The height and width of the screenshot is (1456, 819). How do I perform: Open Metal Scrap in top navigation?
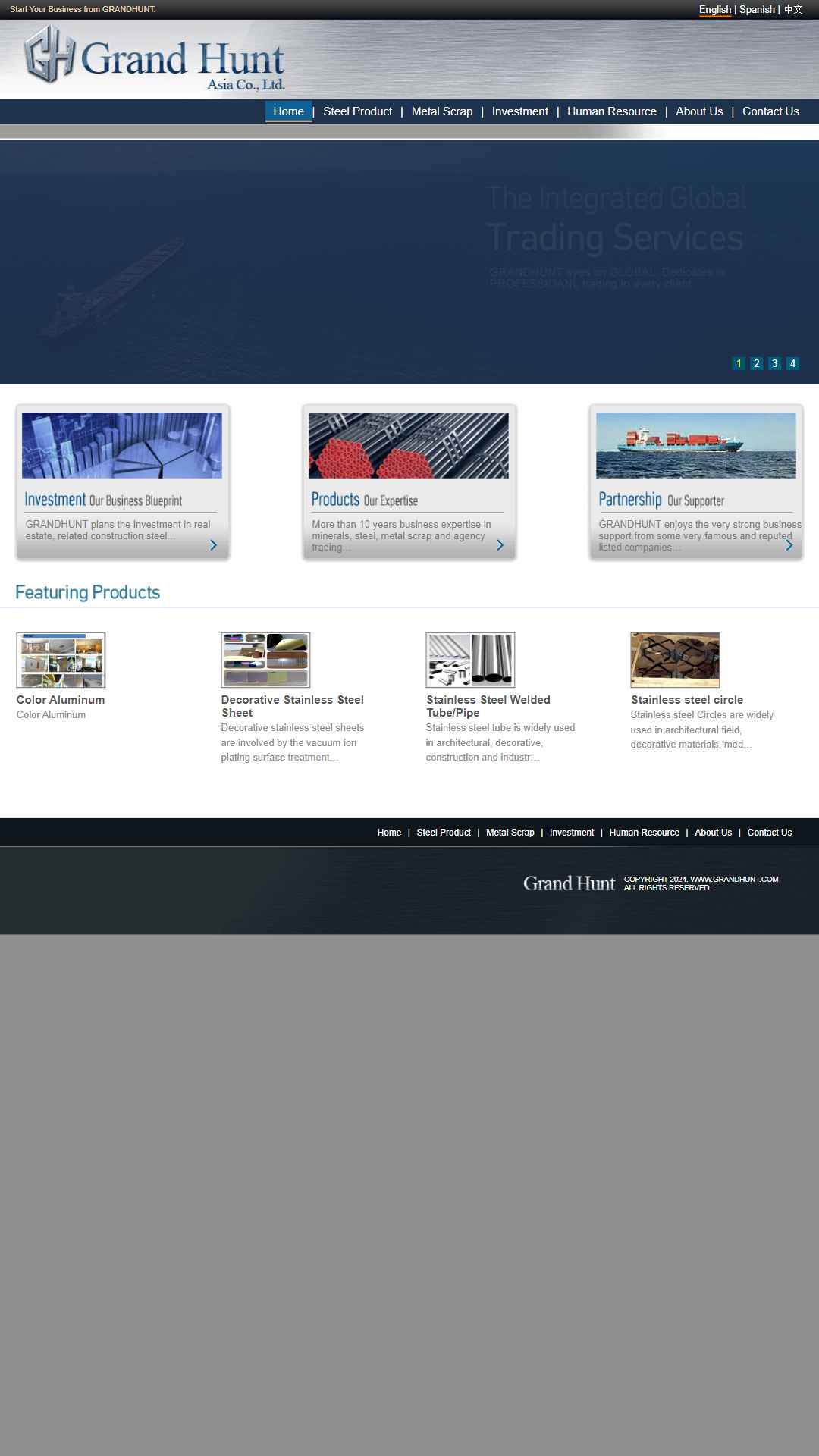(x=442, y=111)
